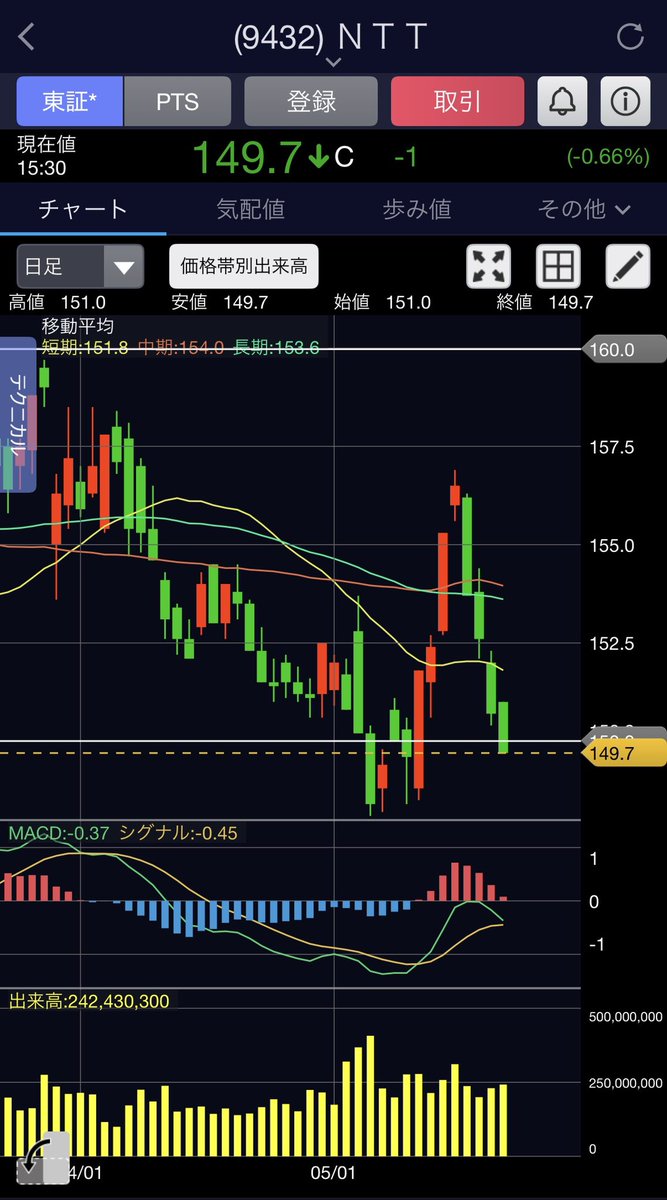Tap the MACD:-0.37 indicator label
This screenshot has width=667, height=1200.
tap(59, 832)
